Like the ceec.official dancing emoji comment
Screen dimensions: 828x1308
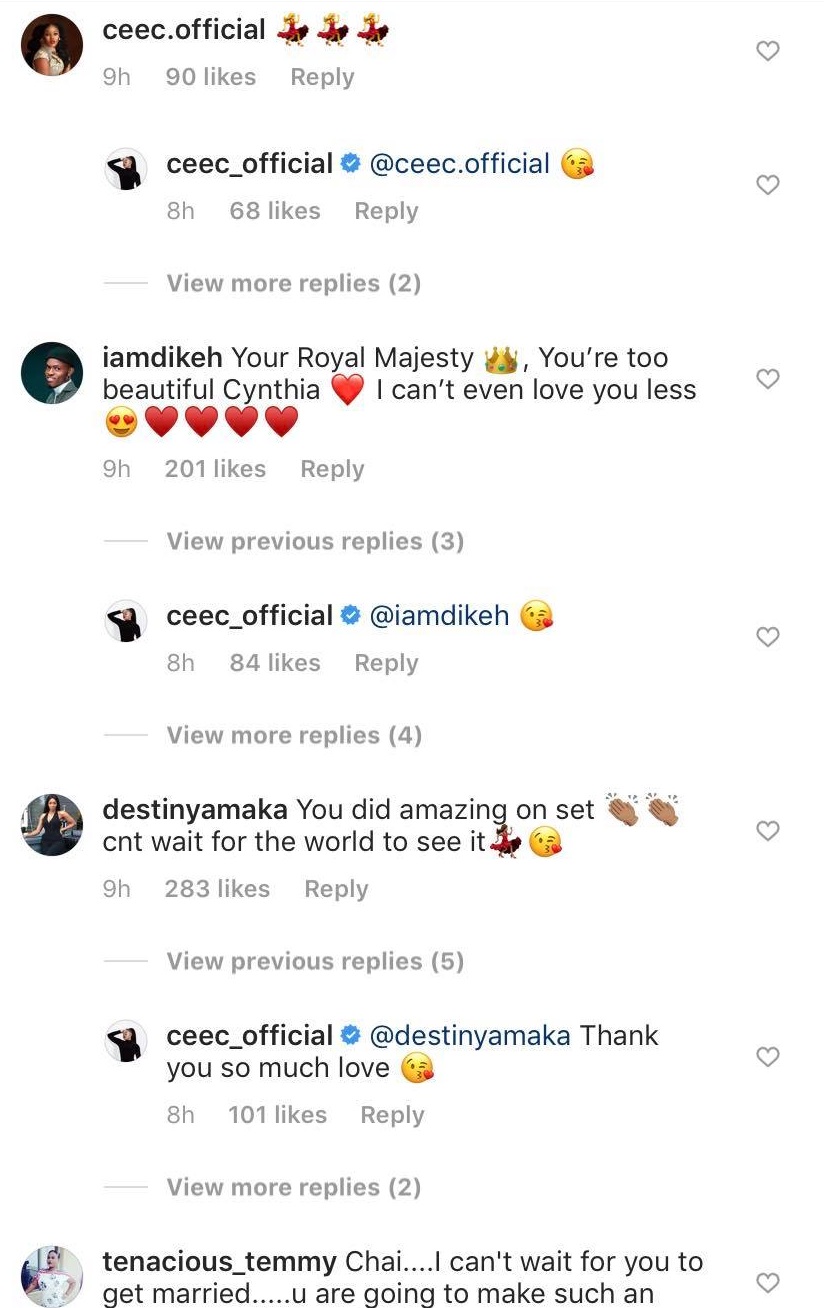point(767,51)
